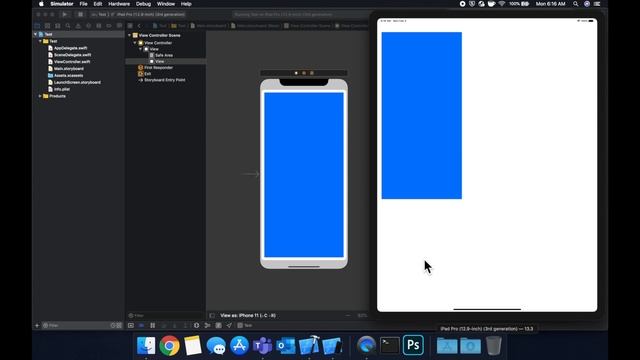Open the Hardware menu
Screen dimensions: 640x360
click(x=119, y=4)
